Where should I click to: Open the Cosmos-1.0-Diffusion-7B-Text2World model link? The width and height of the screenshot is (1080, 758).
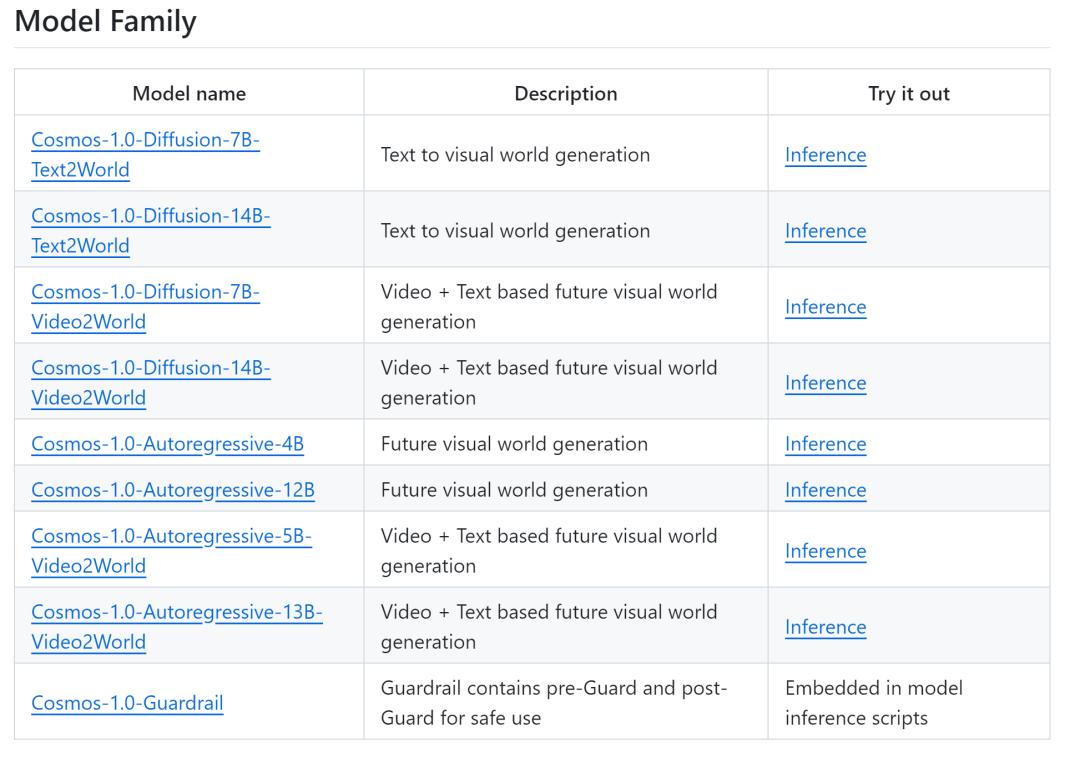coord(145,141)
